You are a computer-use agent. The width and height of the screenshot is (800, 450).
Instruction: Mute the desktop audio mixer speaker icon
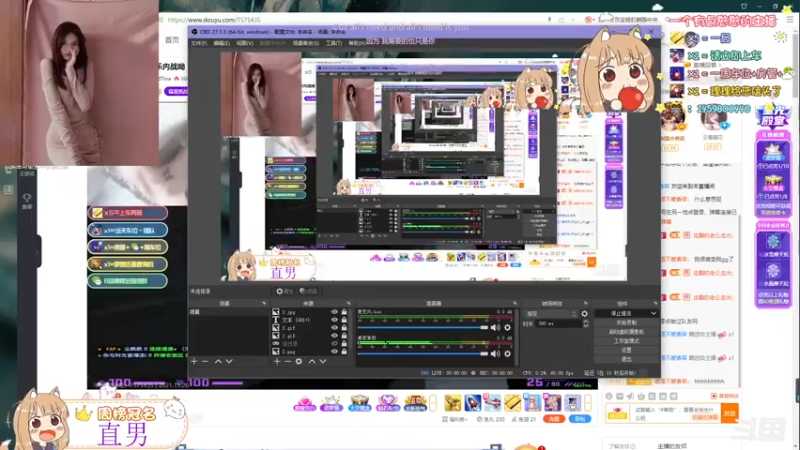point(495,354)
